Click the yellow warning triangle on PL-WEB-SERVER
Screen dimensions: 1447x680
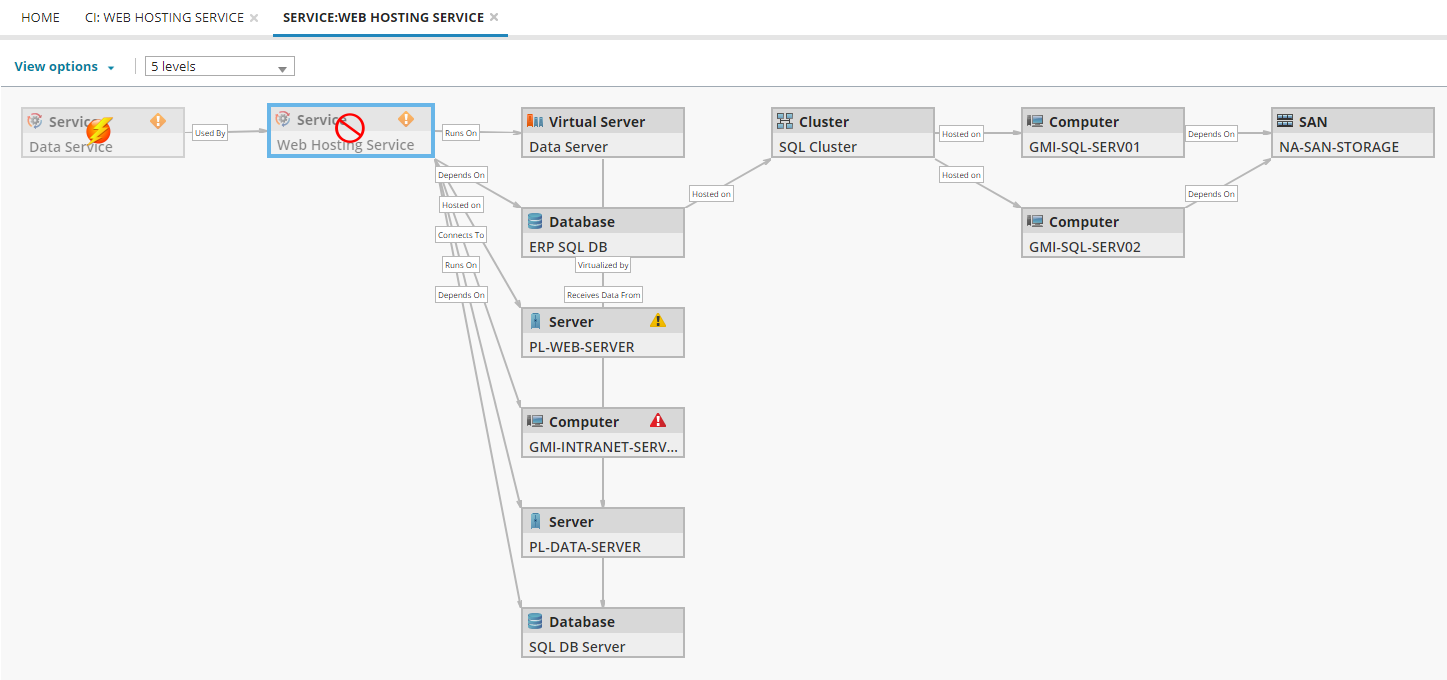pyautogui.click(x=658, y=320)
